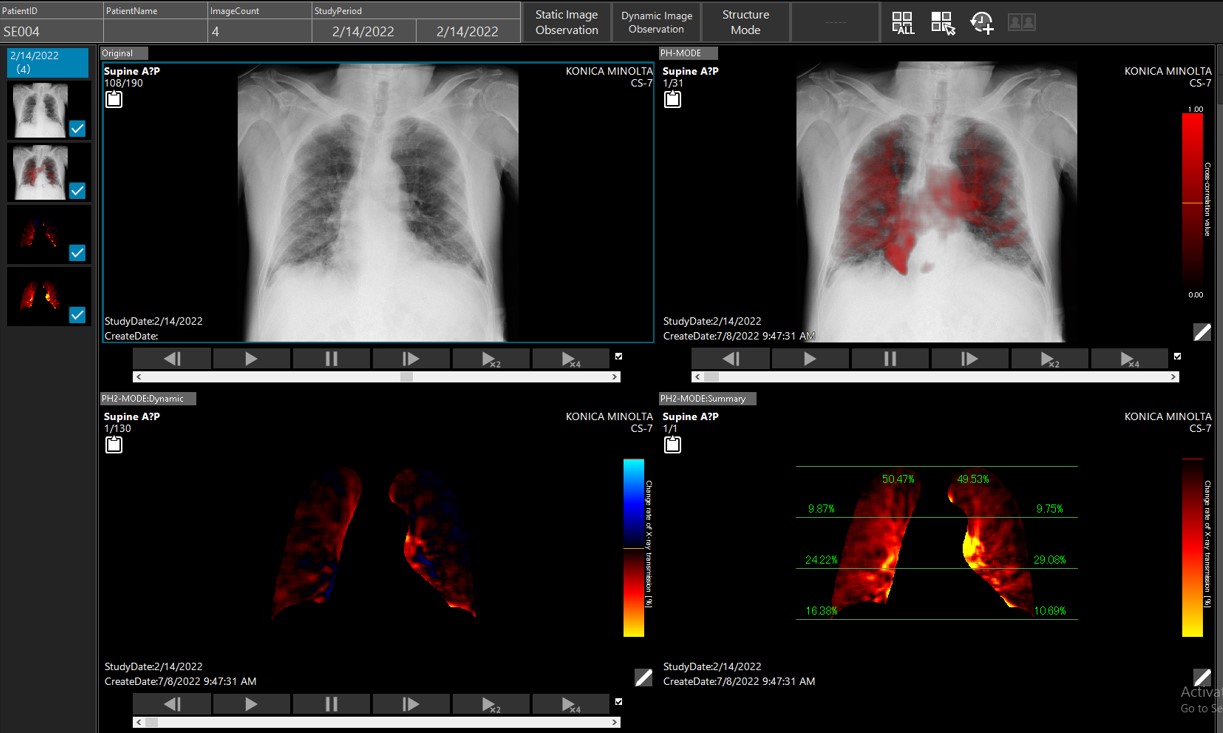Play the Original panel image sequence
The width and height of the screenshot is (1223, 733).
coord(251,358)
